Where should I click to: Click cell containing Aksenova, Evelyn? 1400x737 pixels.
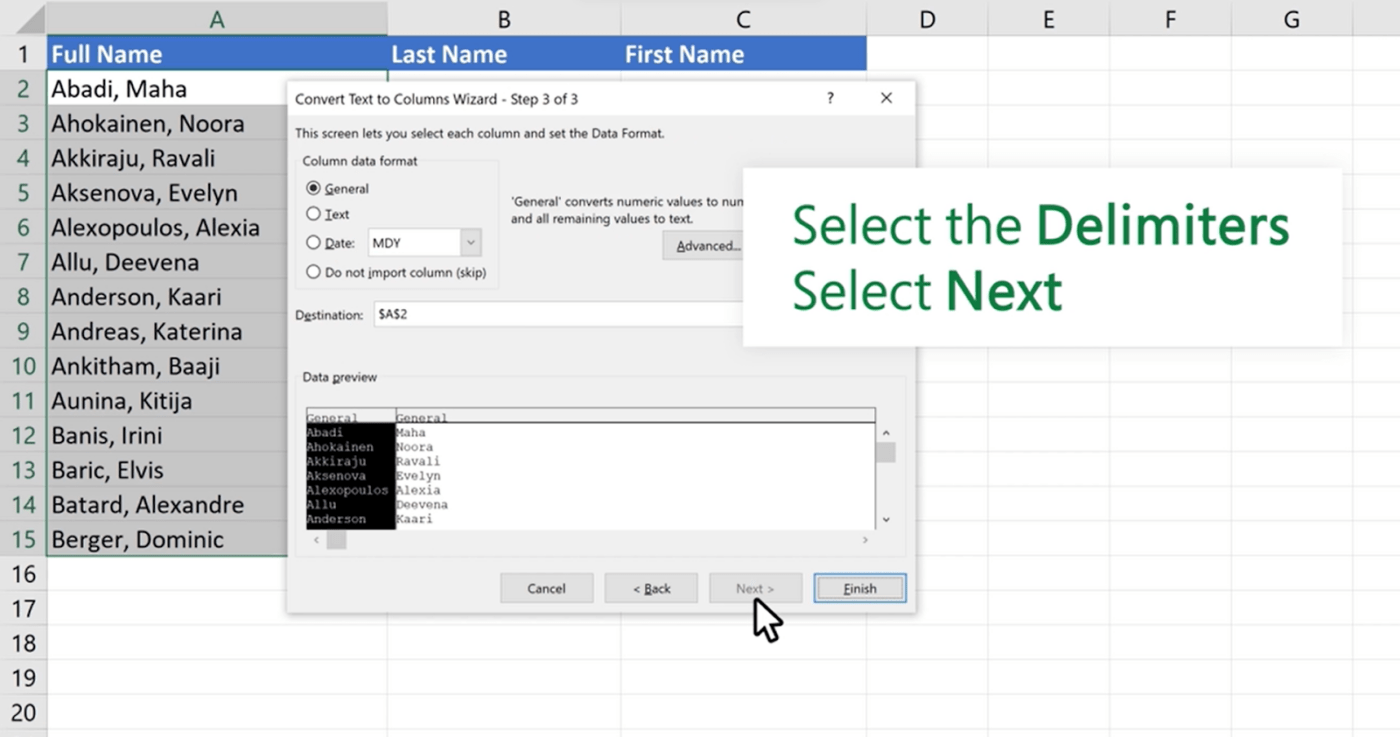[x=166, y=193]
